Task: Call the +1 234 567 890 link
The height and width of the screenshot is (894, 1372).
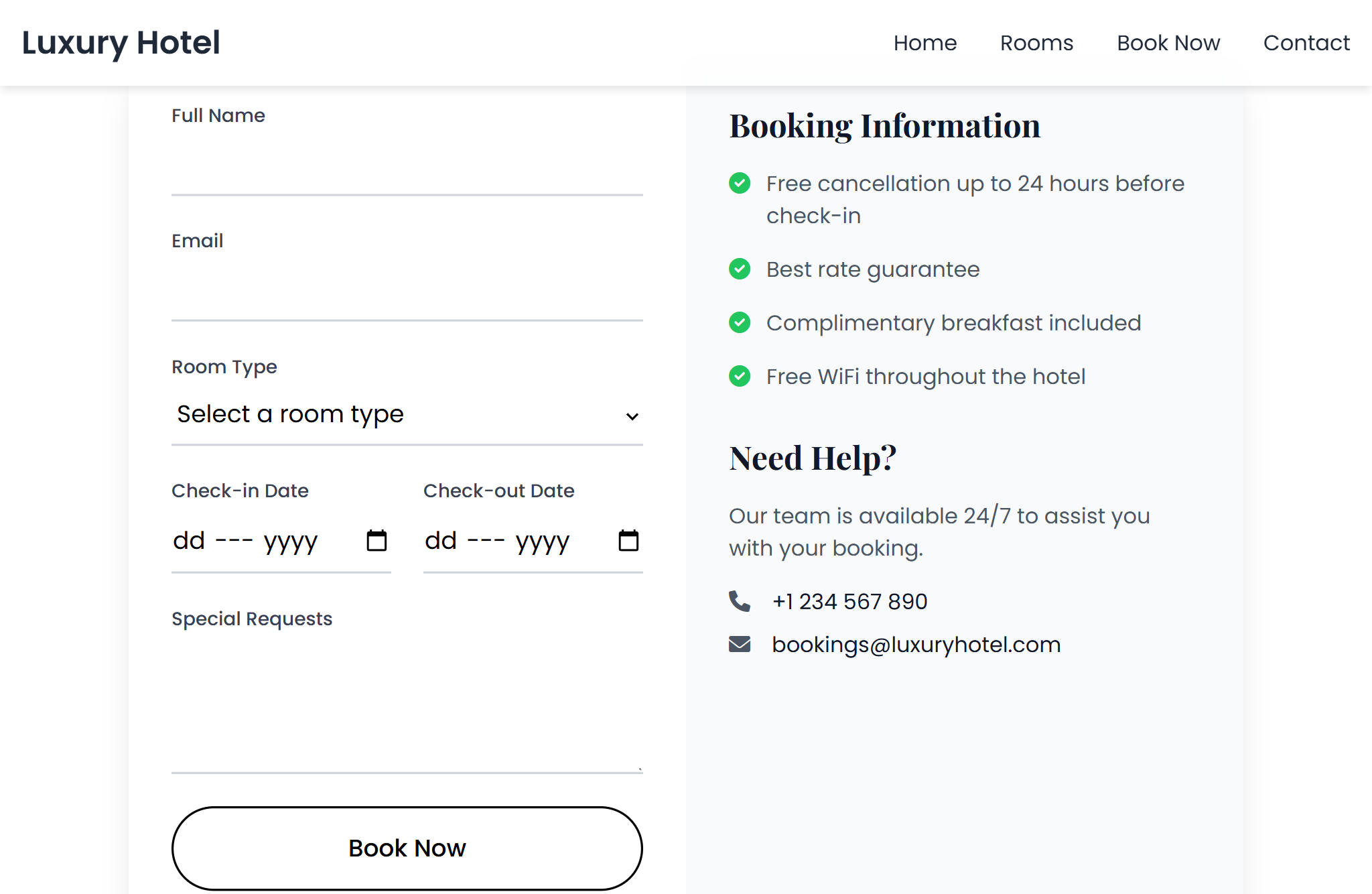Action: 849,601
